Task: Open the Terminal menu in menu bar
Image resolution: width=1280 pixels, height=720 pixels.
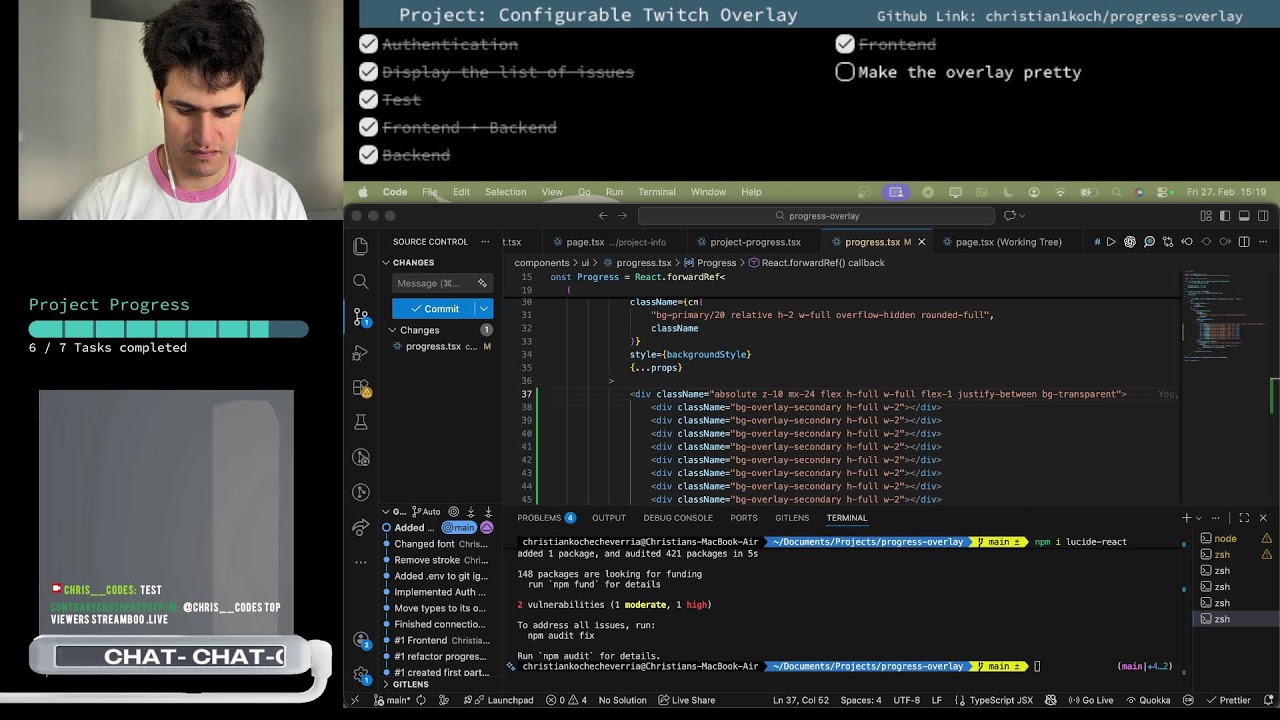Action: [x=657, y=192]
